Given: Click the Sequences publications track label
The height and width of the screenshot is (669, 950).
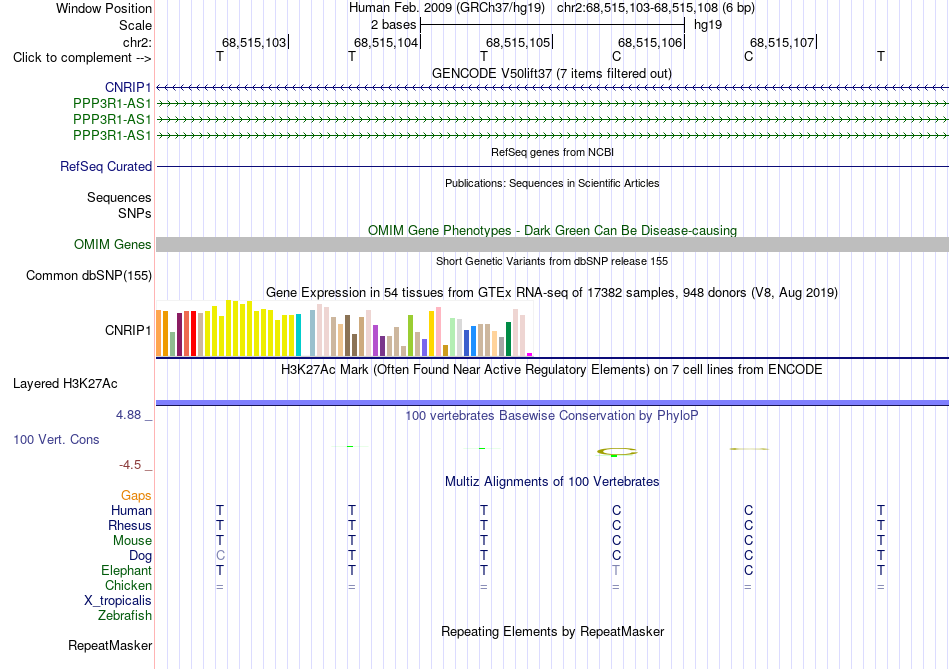Looking at the screenshot, I should point(119,198).
